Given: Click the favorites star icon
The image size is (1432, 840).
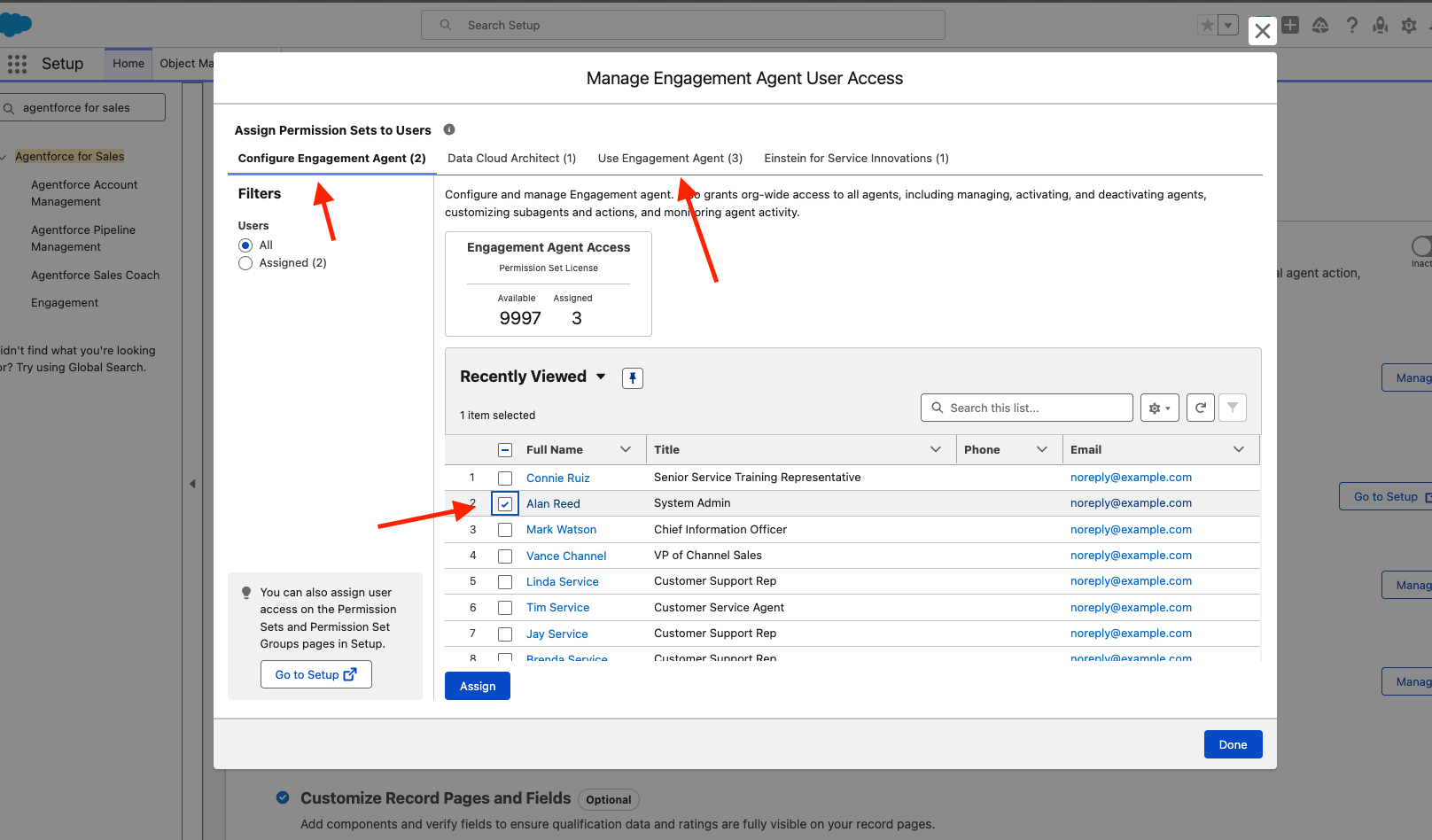Looking at the screenshot, I should pos(1207,26).
